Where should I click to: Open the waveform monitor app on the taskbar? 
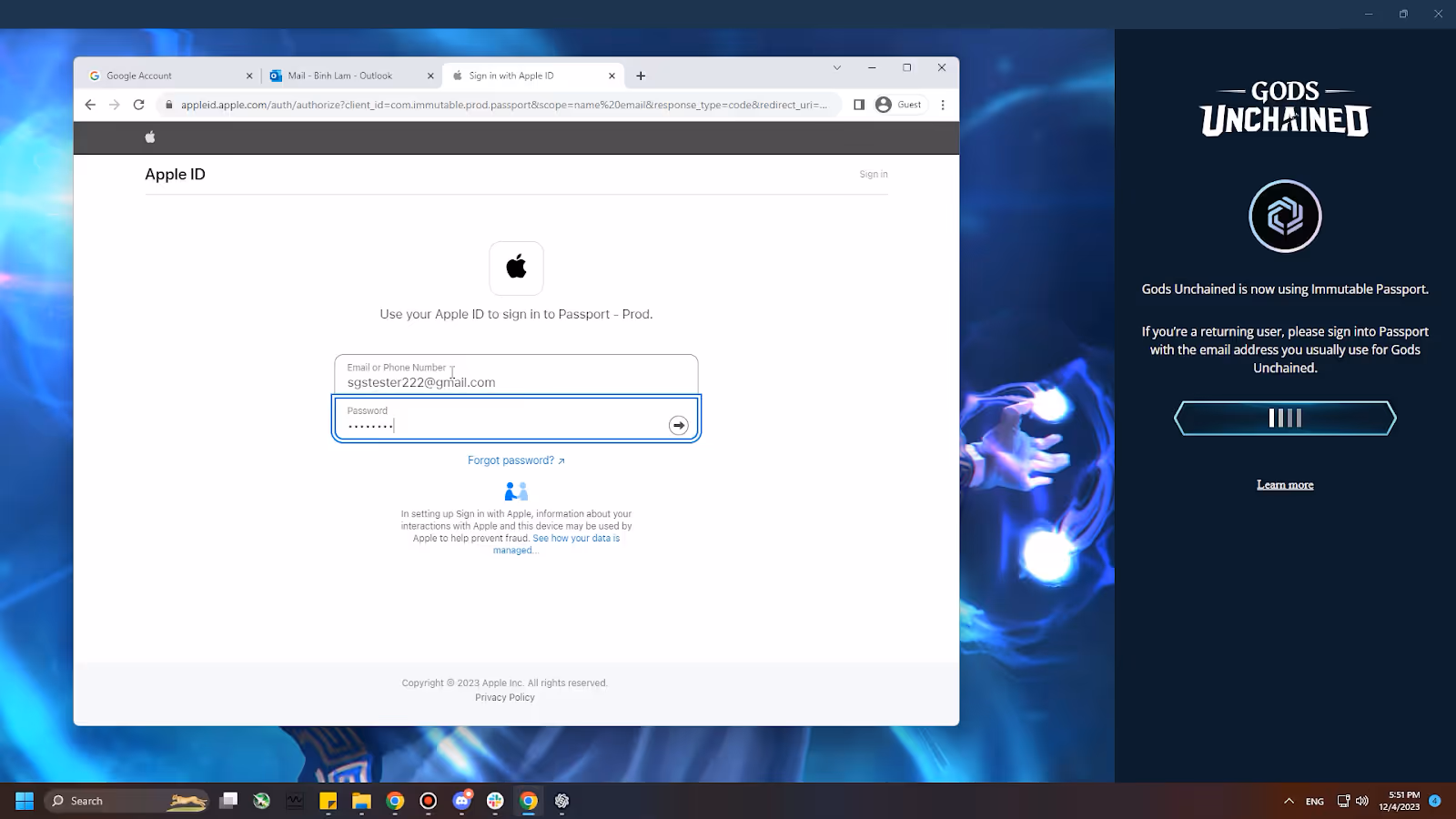coord(295,801)
